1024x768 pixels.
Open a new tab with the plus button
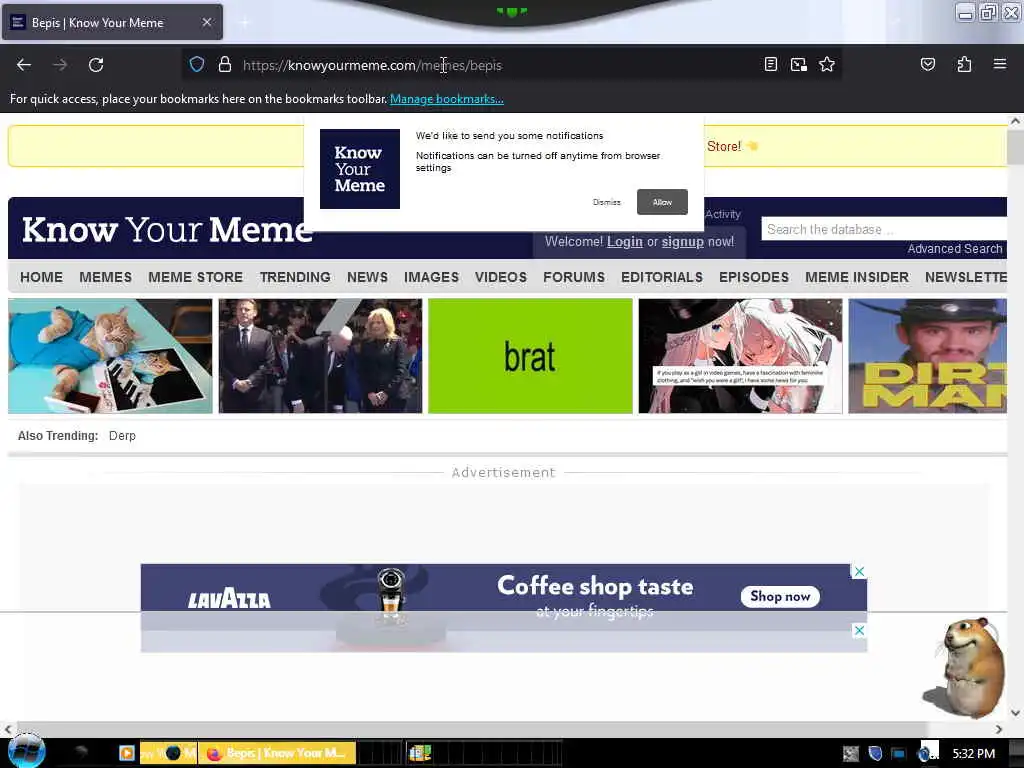tap(244, 23)
